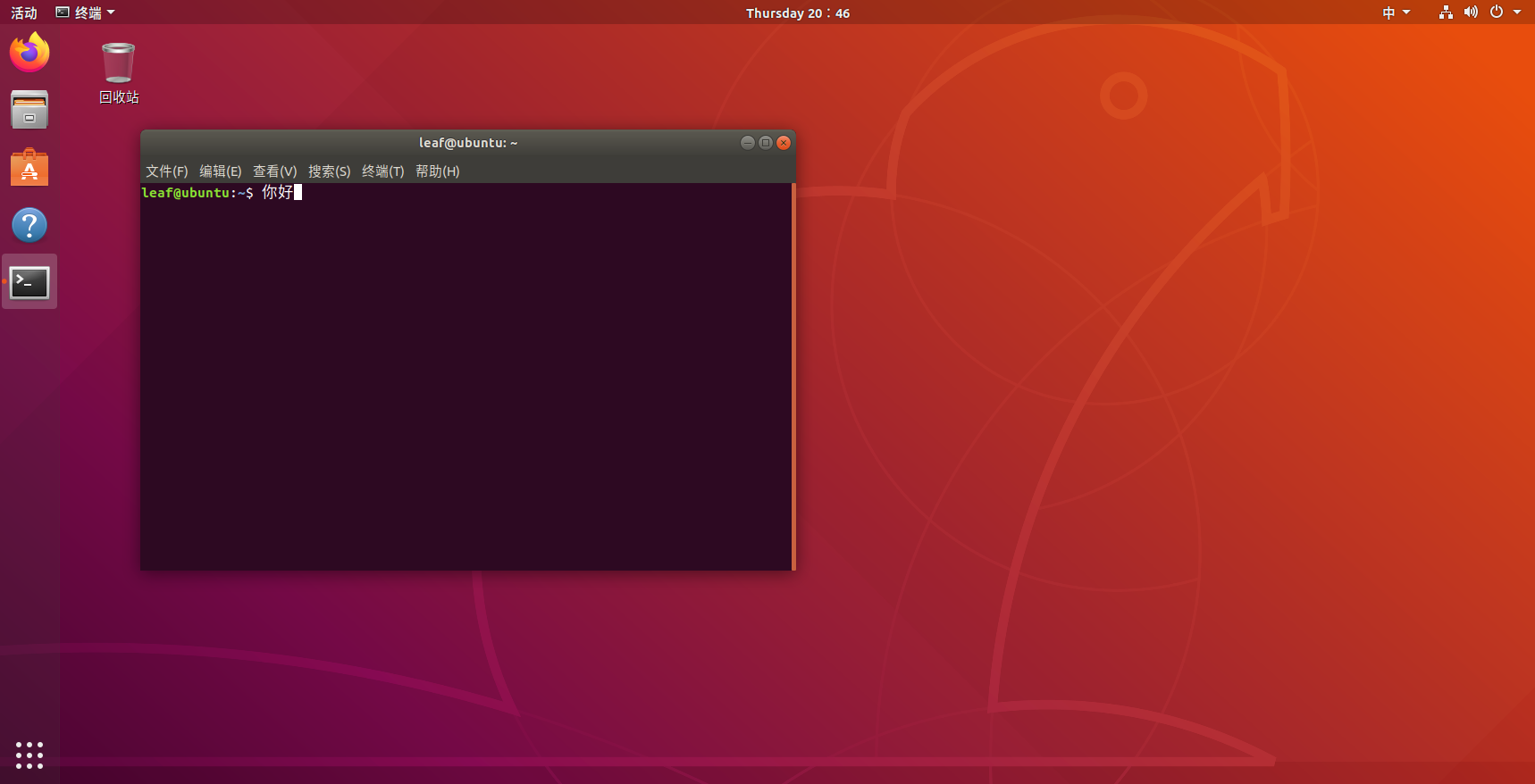This screenshot has height=784, width=1535.
Task: Minimize the terminal window
Action: click(748, 143)
